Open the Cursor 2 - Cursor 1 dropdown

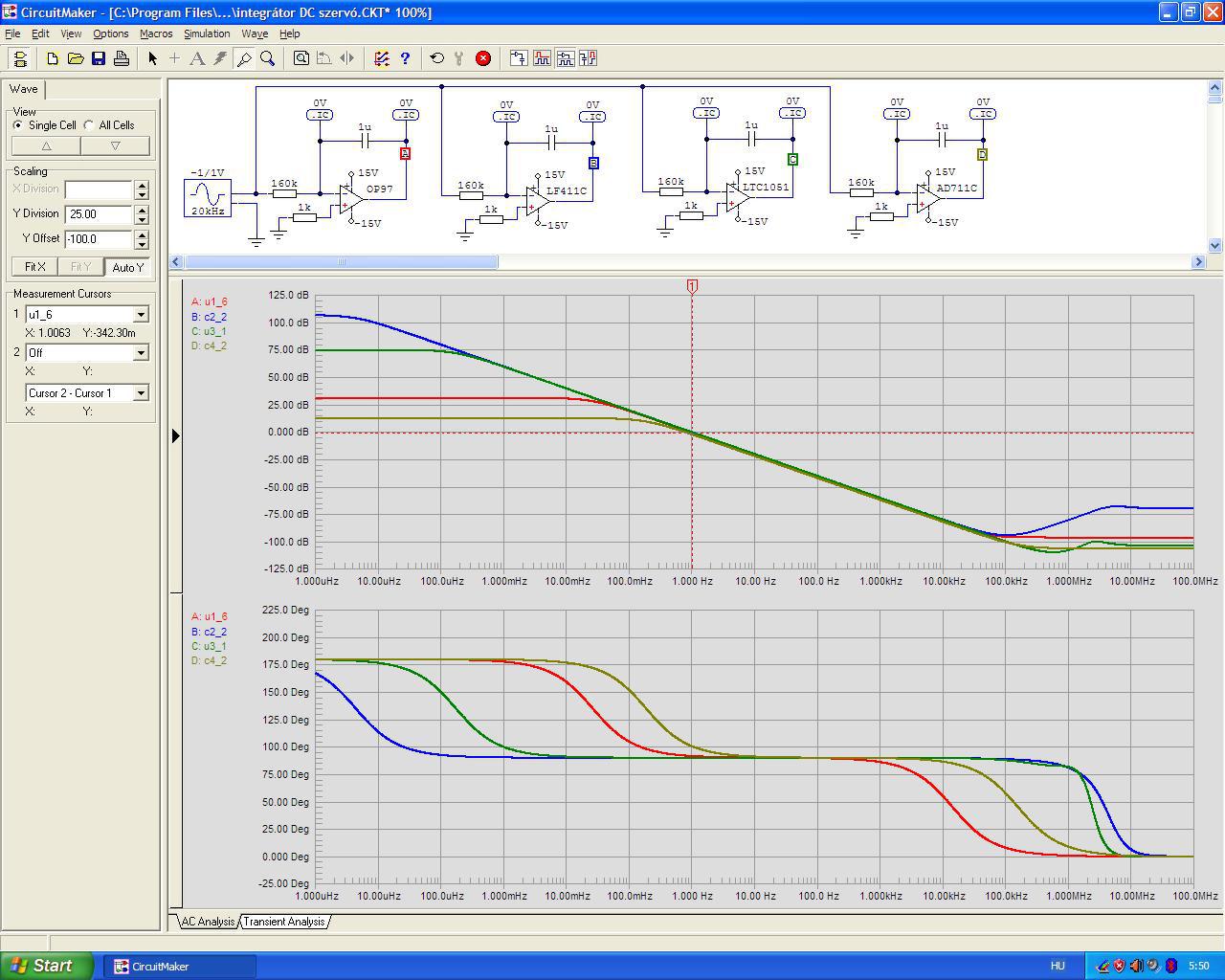(x=141, y=393)
